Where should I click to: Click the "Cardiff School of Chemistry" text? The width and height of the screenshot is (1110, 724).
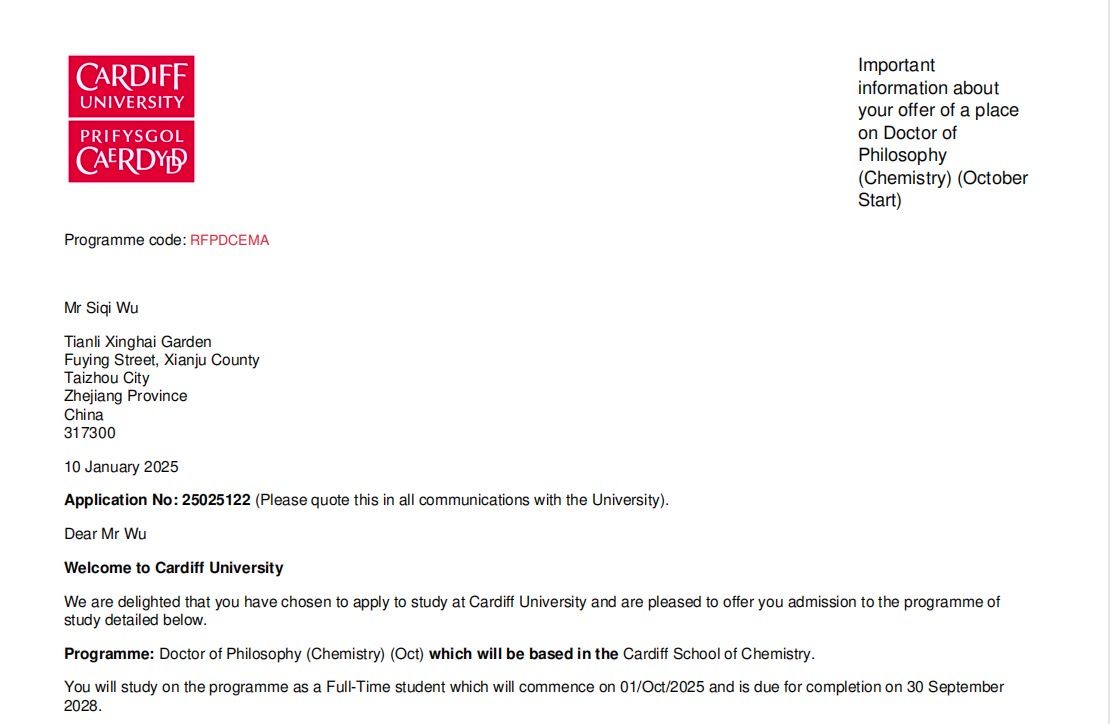tap(717, 654)
